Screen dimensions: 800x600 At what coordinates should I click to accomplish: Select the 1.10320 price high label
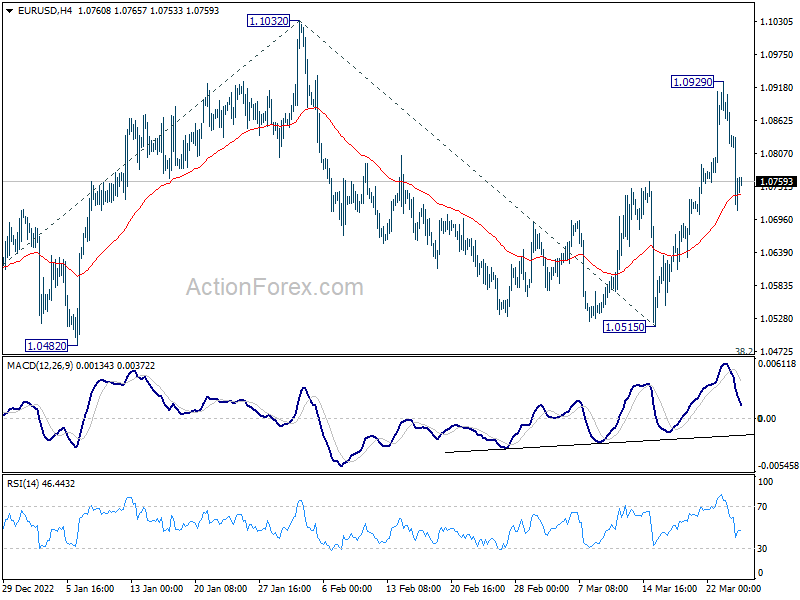point(268,21)
